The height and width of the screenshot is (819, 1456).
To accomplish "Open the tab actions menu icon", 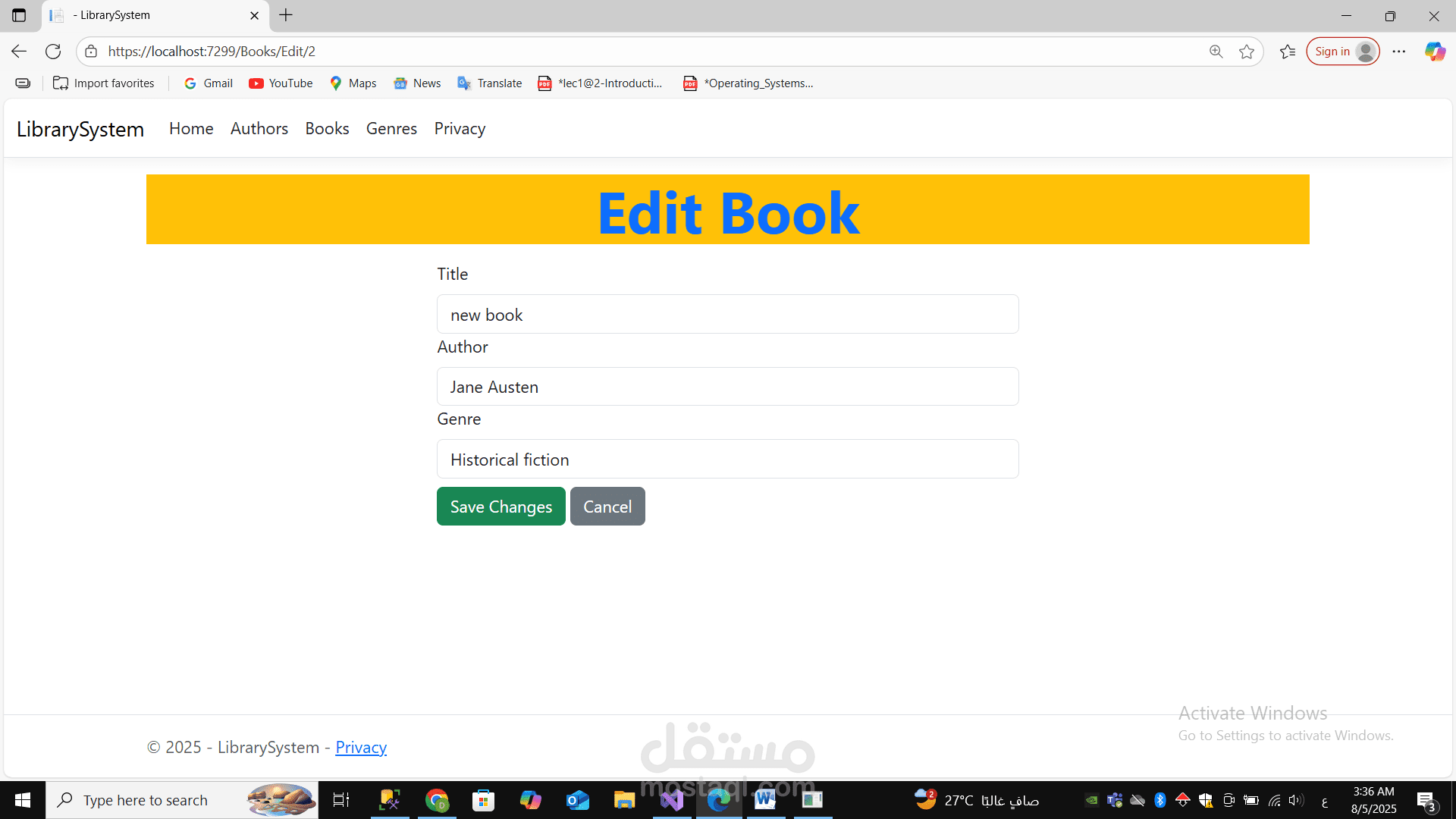I will [19, 15].
